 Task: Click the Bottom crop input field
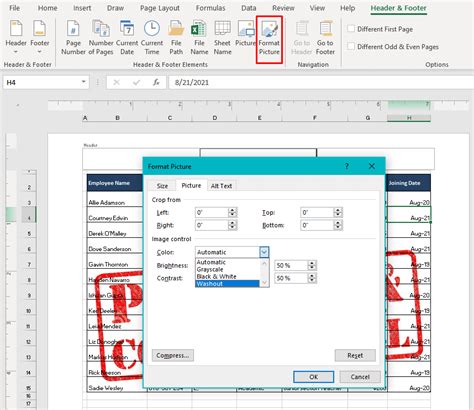click(317, 225)
